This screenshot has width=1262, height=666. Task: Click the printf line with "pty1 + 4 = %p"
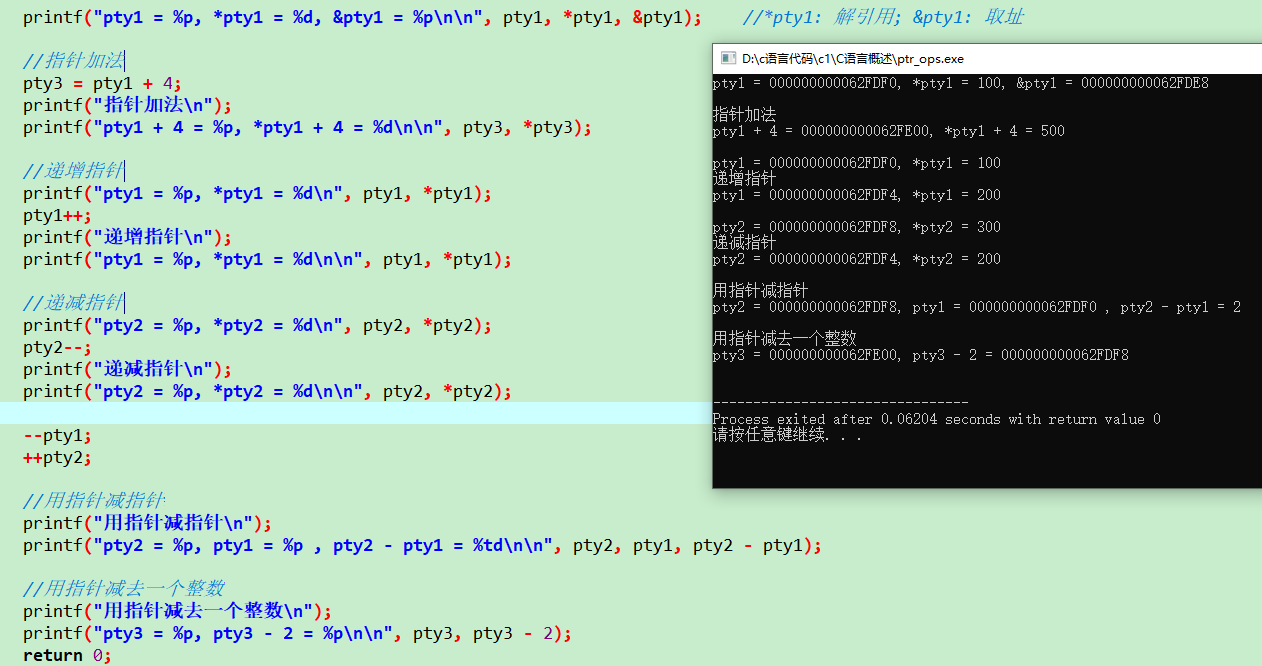[308, 127]
